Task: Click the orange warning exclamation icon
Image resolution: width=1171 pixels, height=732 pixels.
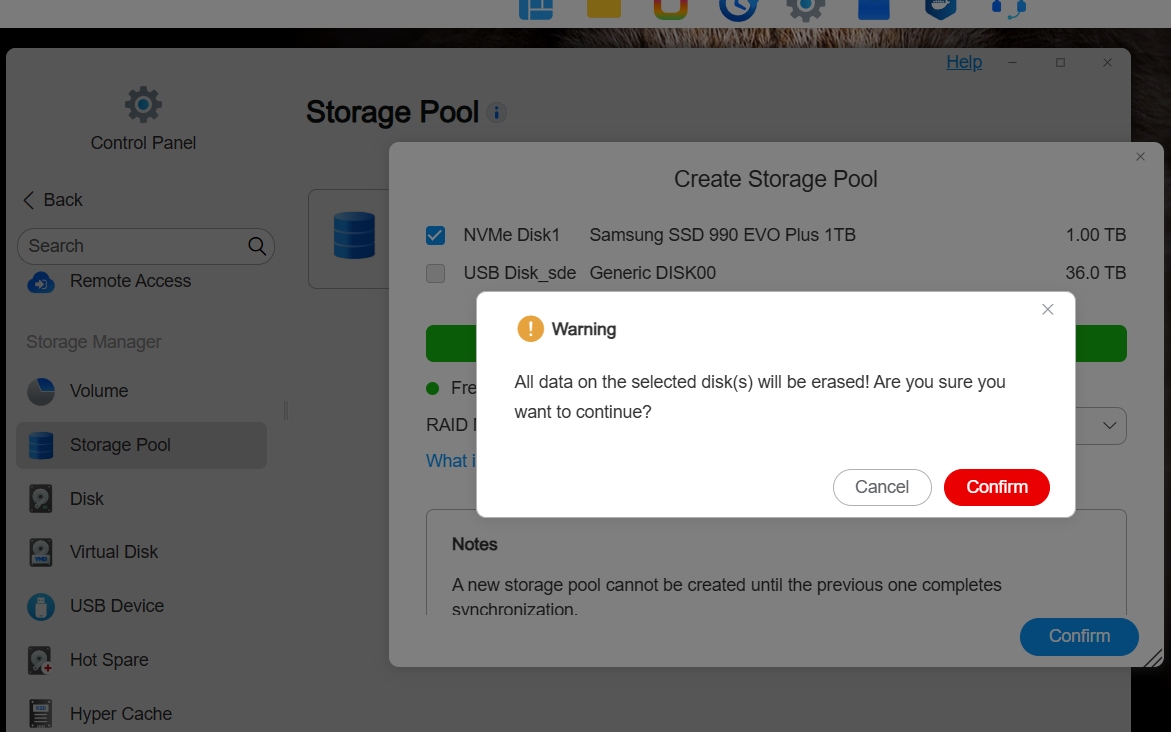Action: click(530, 329)
